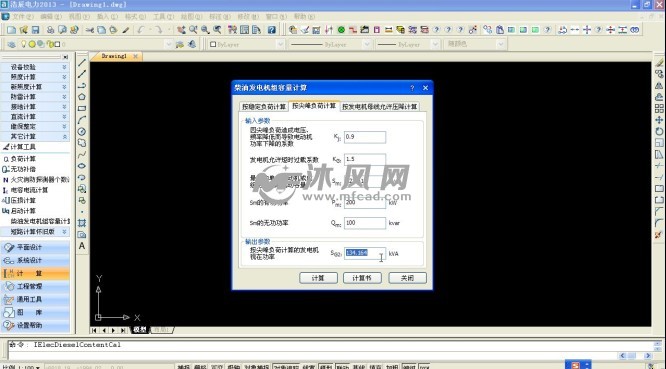
Task: Switch to 按稳定负荷计算 tab
Action: 264,107
